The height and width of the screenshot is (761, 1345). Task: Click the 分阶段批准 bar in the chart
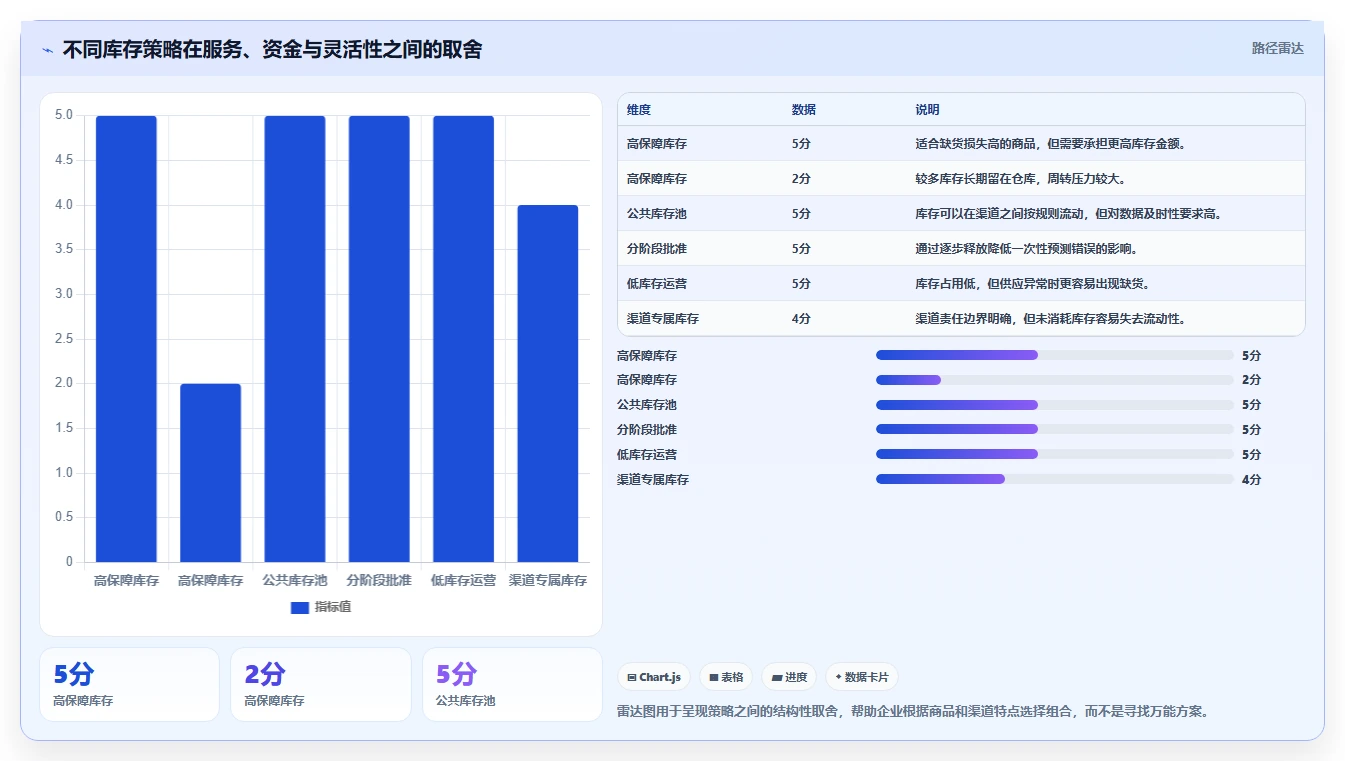tap(379, 339)
